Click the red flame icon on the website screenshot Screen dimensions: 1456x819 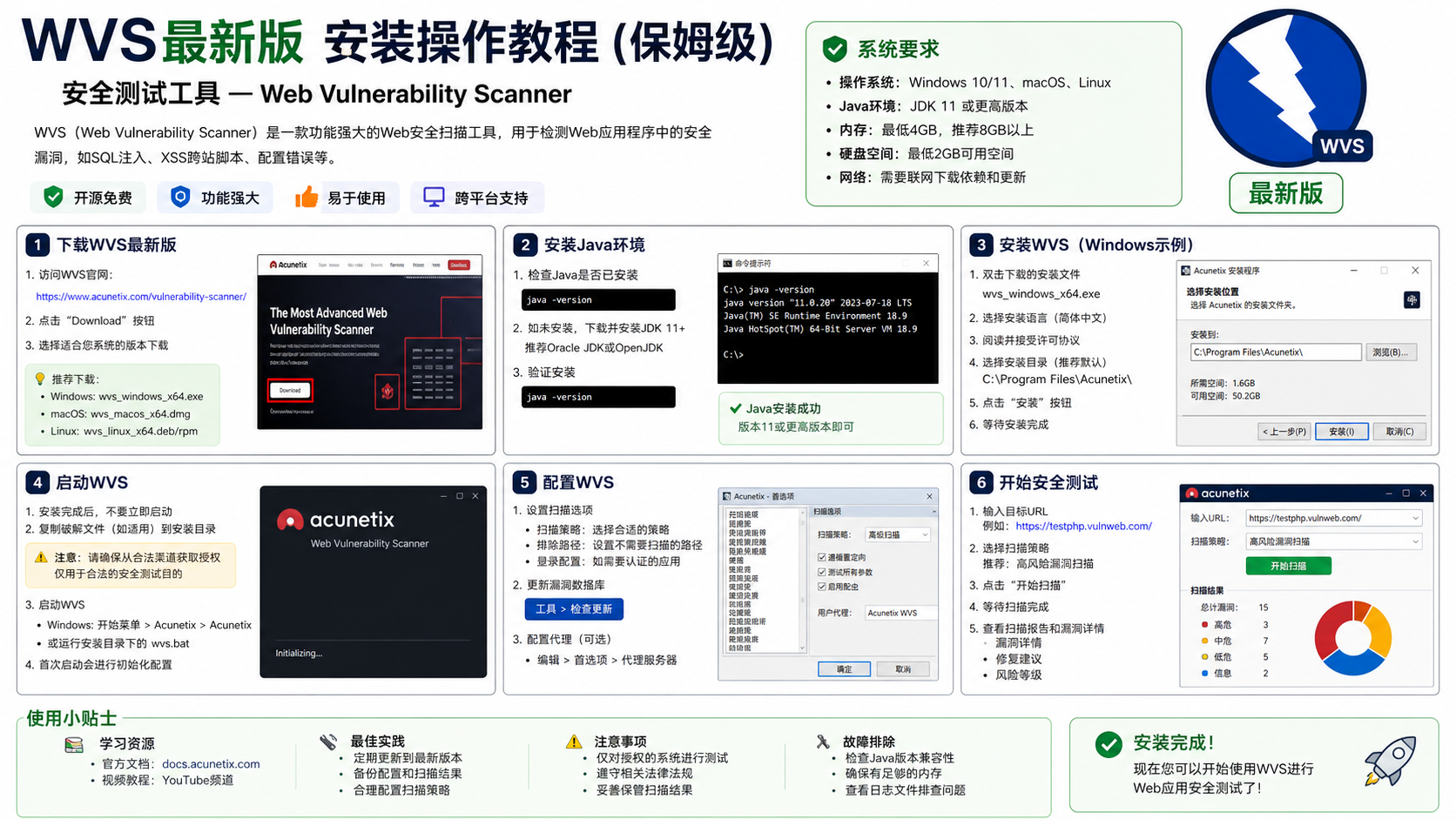[388, 392]
